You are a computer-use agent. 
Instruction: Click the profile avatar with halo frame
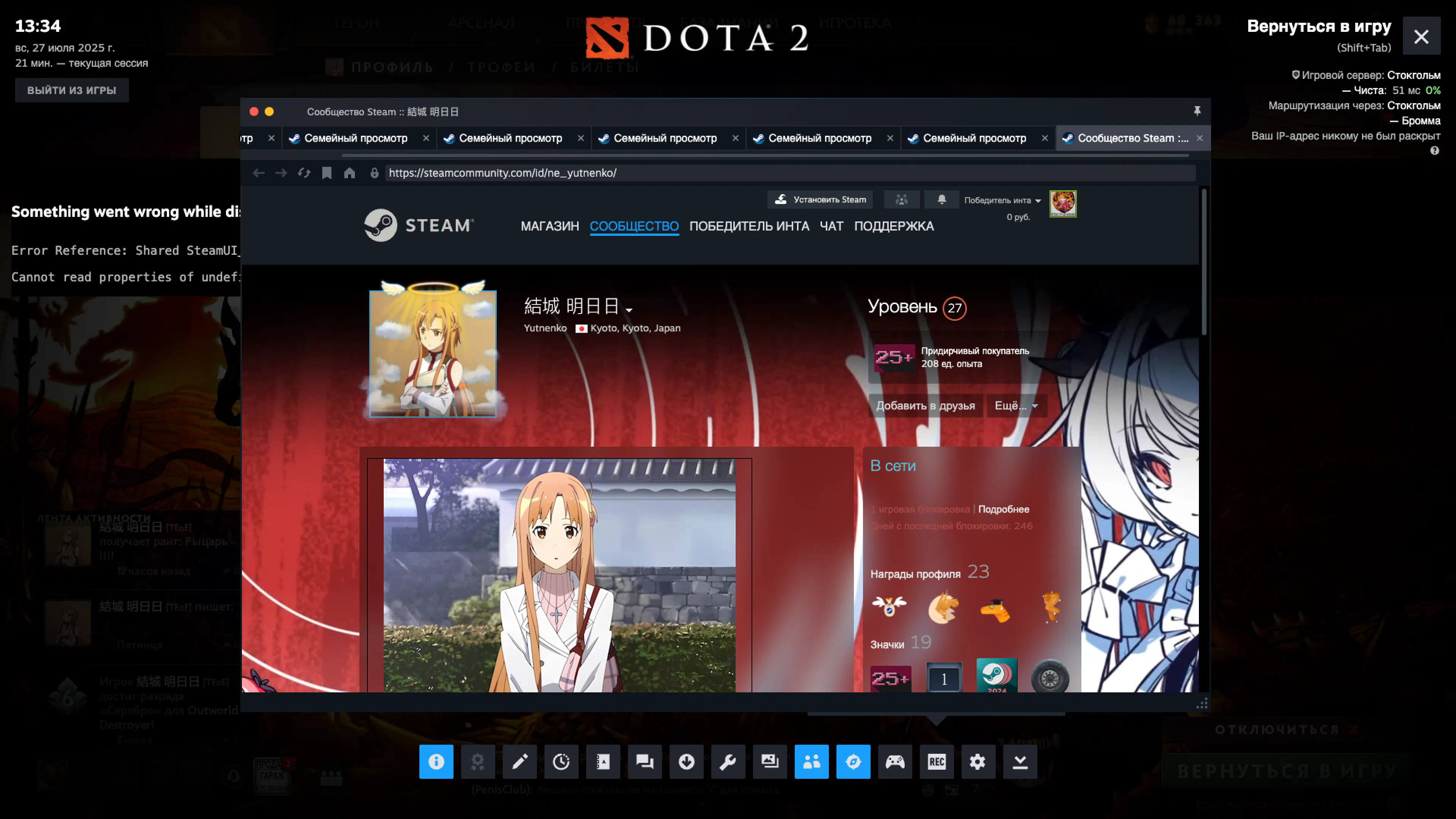[x=432, y=354]
